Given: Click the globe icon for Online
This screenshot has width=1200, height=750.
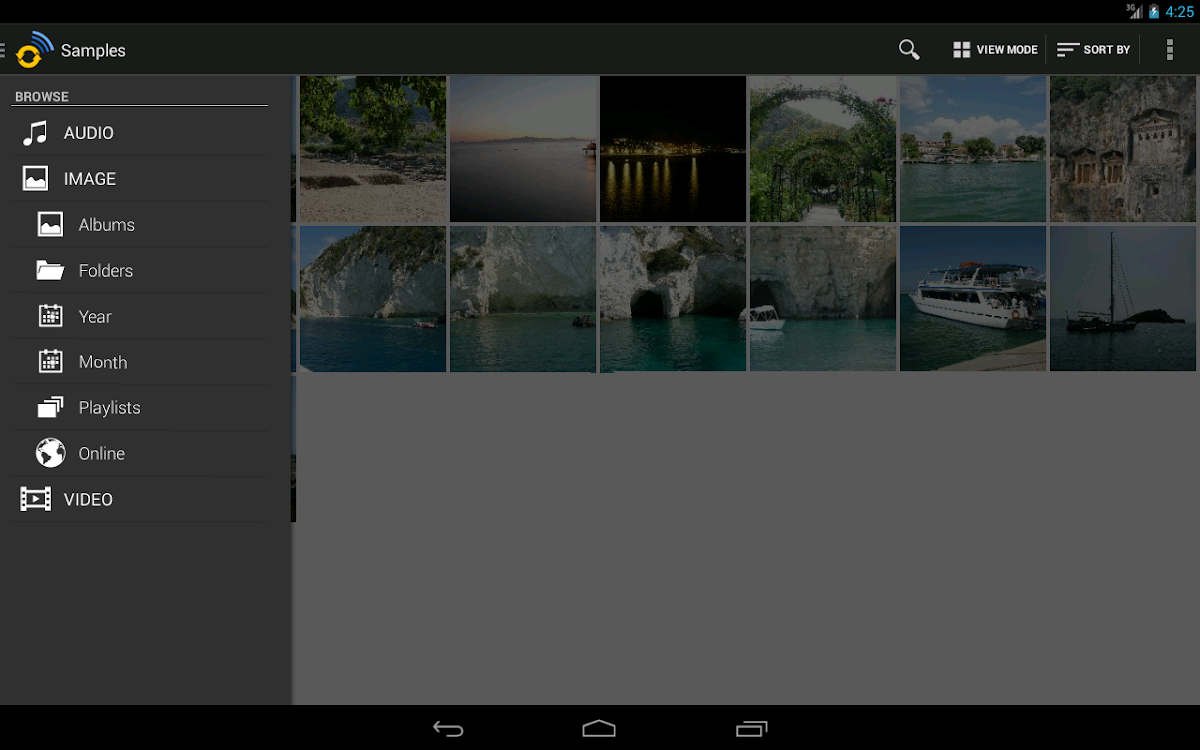Looking at the screenshot, I should click(50, 453).
